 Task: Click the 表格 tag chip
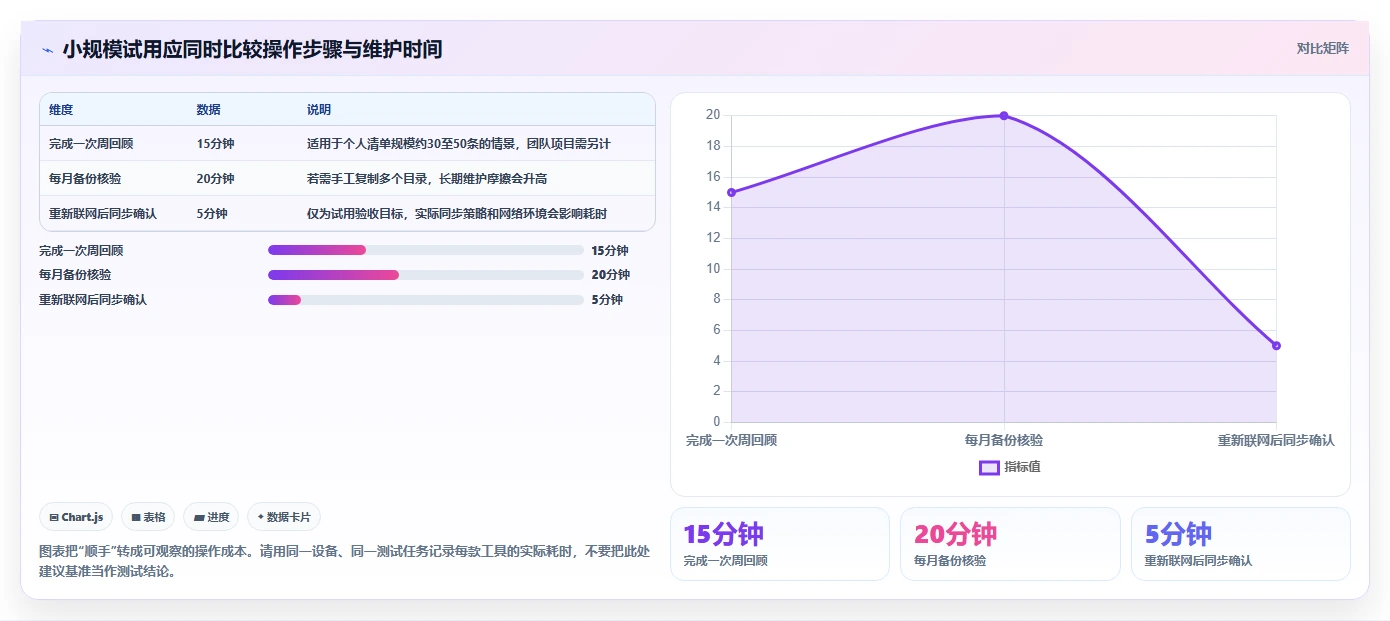point(148,517)
